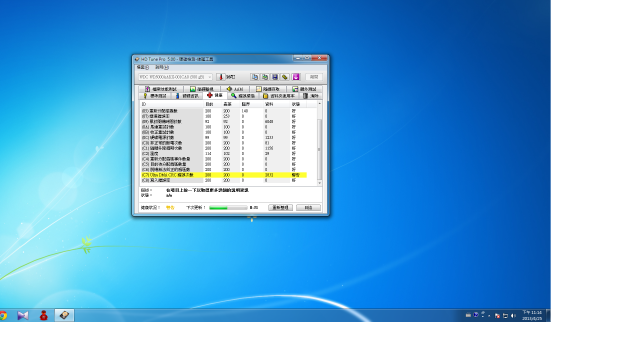Click the network monitor tray icon
This screenshot has width=640, height=360.
[505, 316]
